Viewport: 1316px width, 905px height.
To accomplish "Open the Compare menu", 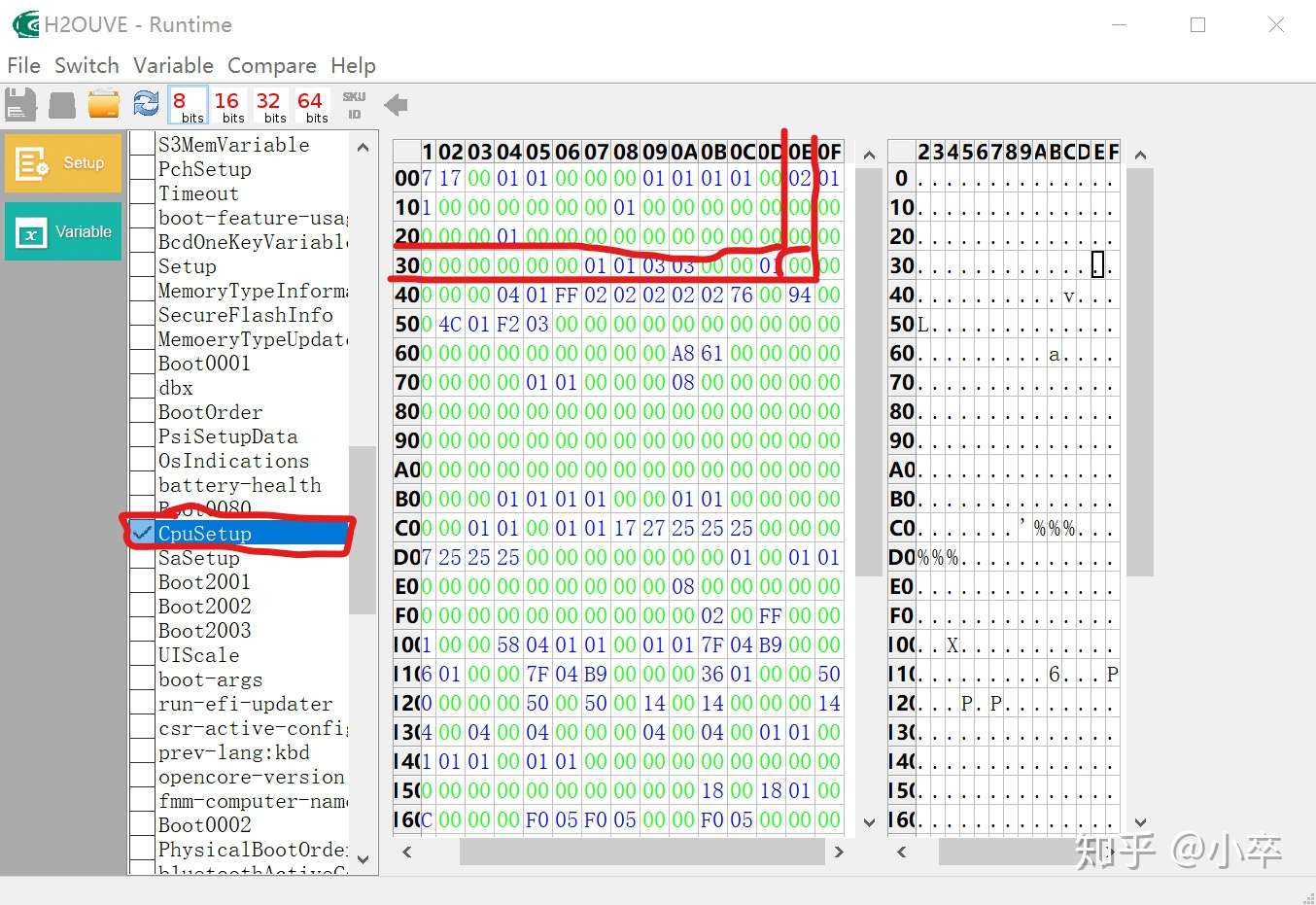I will tap(272, 65).
